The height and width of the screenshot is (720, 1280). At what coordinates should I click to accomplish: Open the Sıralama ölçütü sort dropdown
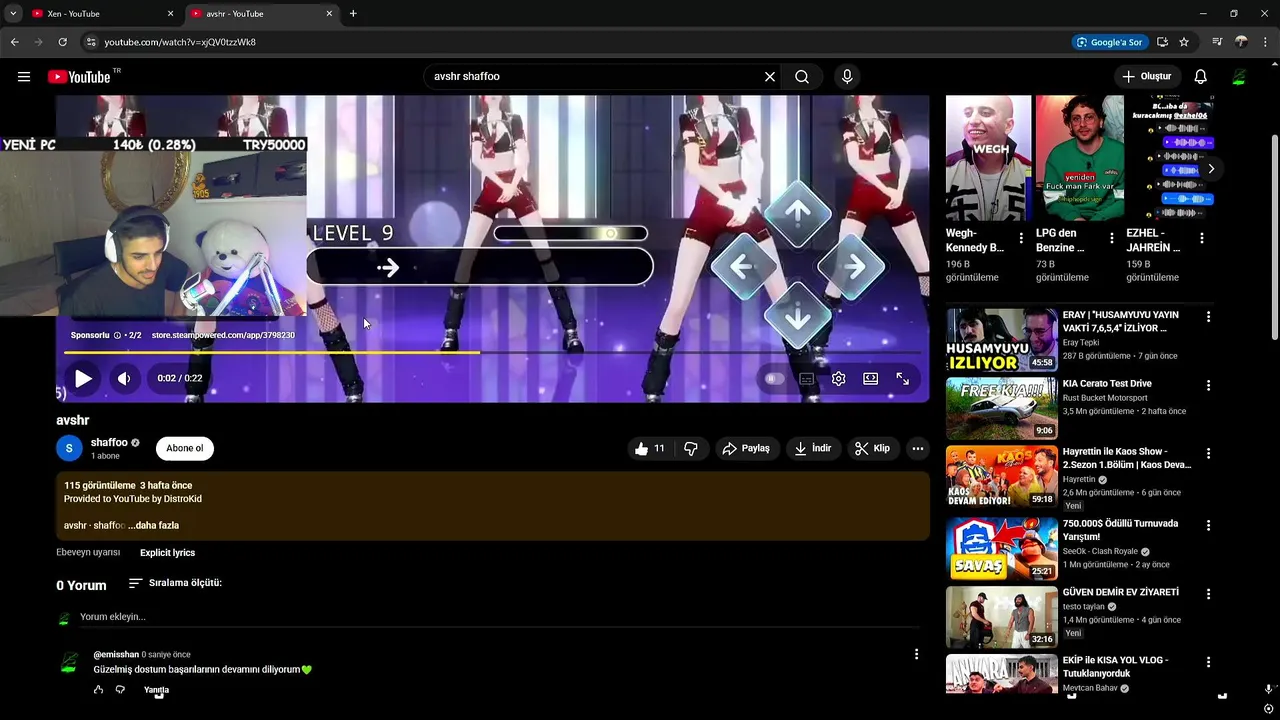[175, 583]
